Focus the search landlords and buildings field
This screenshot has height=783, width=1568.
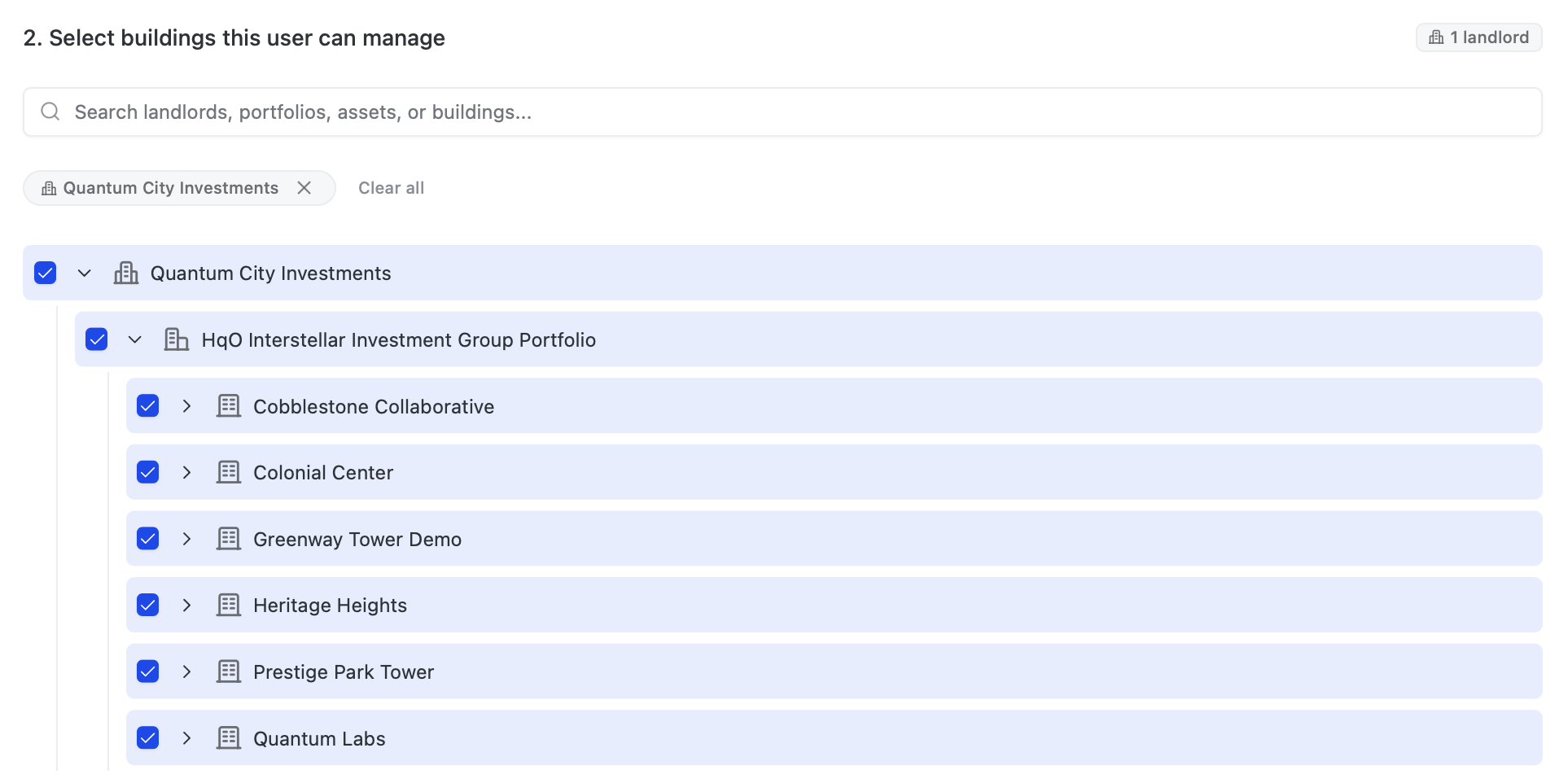782,112
